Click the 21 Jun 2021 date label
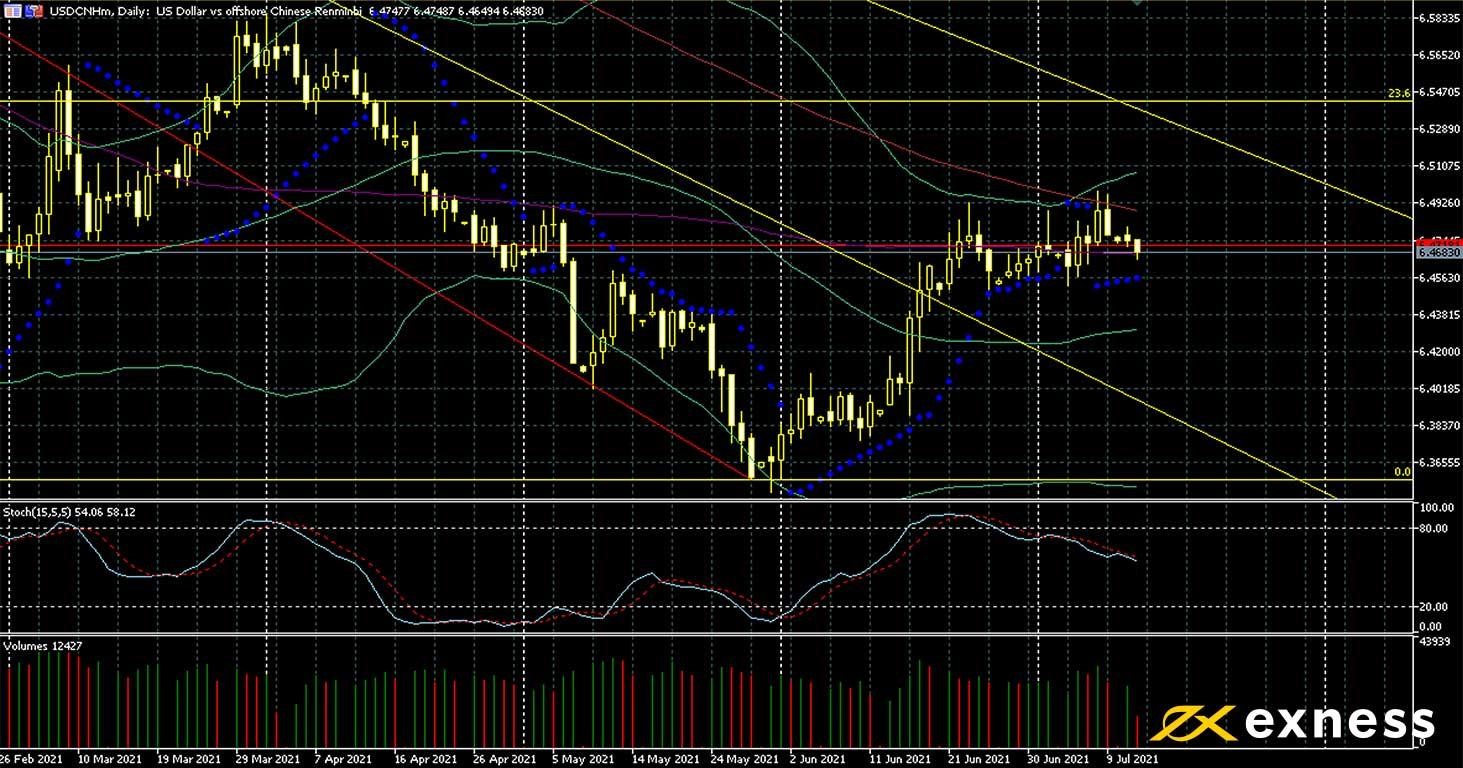Viewport: 1463px width, 768px height. pos(978,759)
